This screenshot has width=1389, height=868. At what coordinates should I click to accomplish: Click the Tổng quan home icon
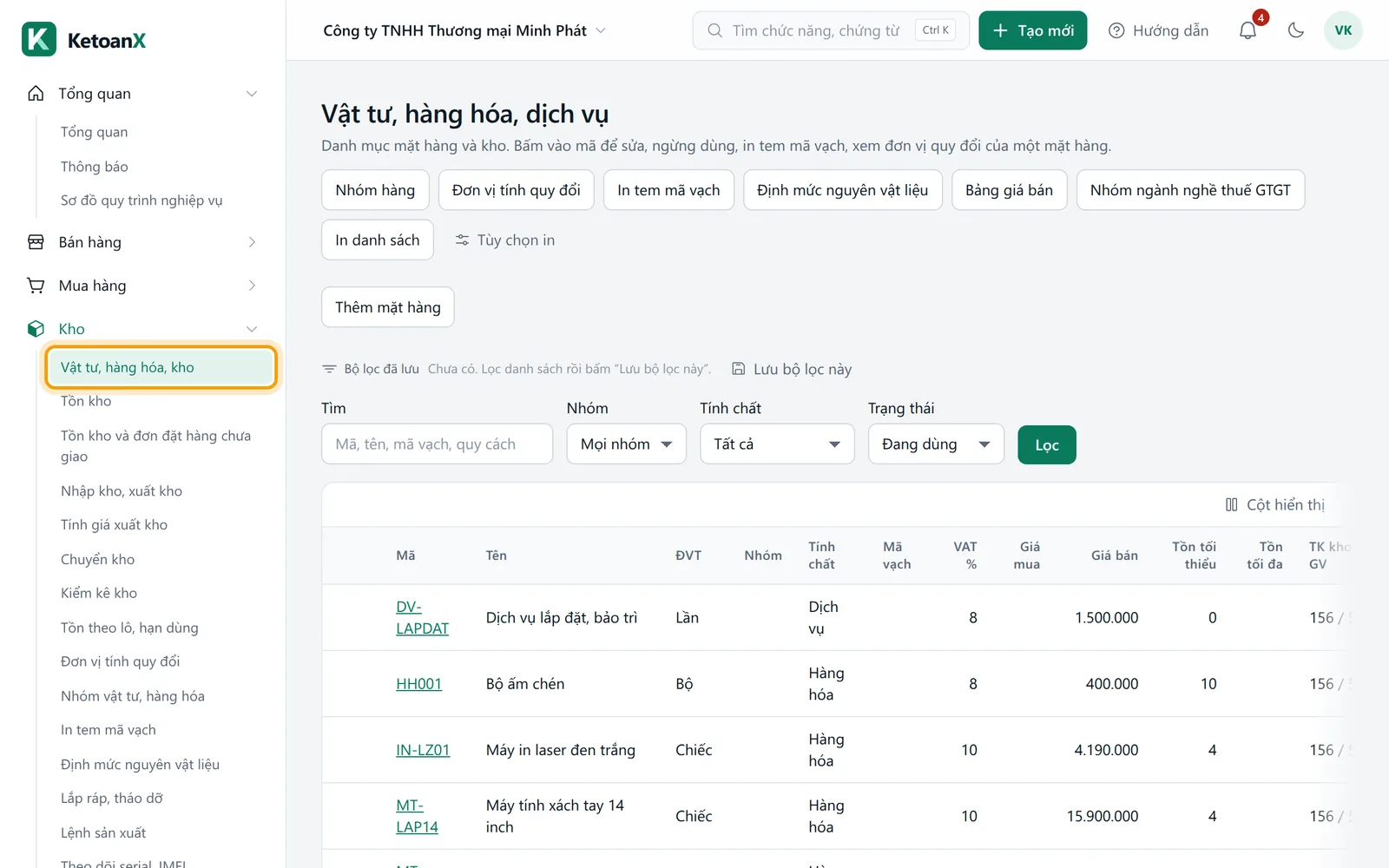(36, 93)
